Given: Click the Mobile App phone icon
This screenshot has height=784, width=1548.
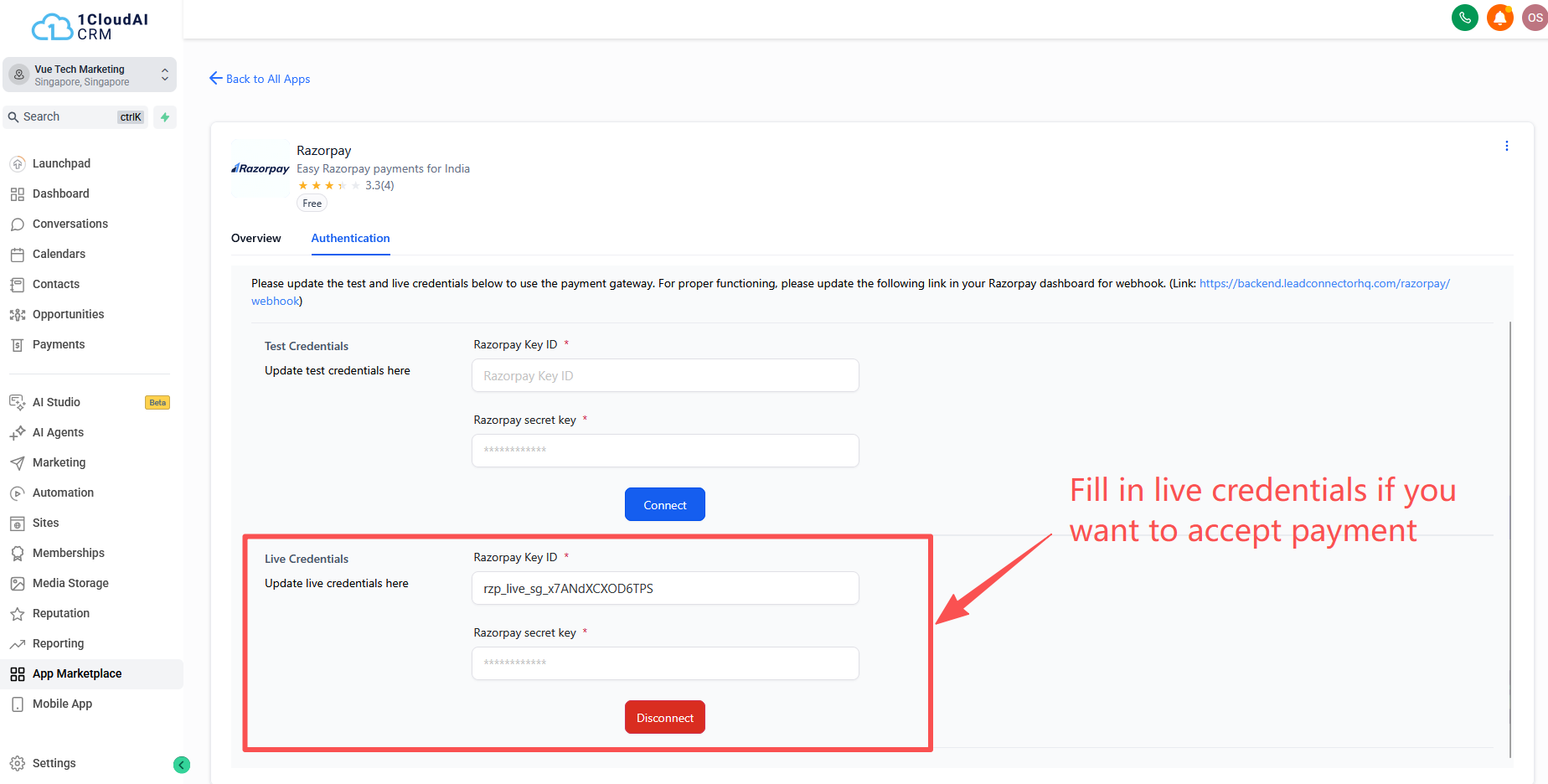Looking at the screenshot, I should [18, 704].
